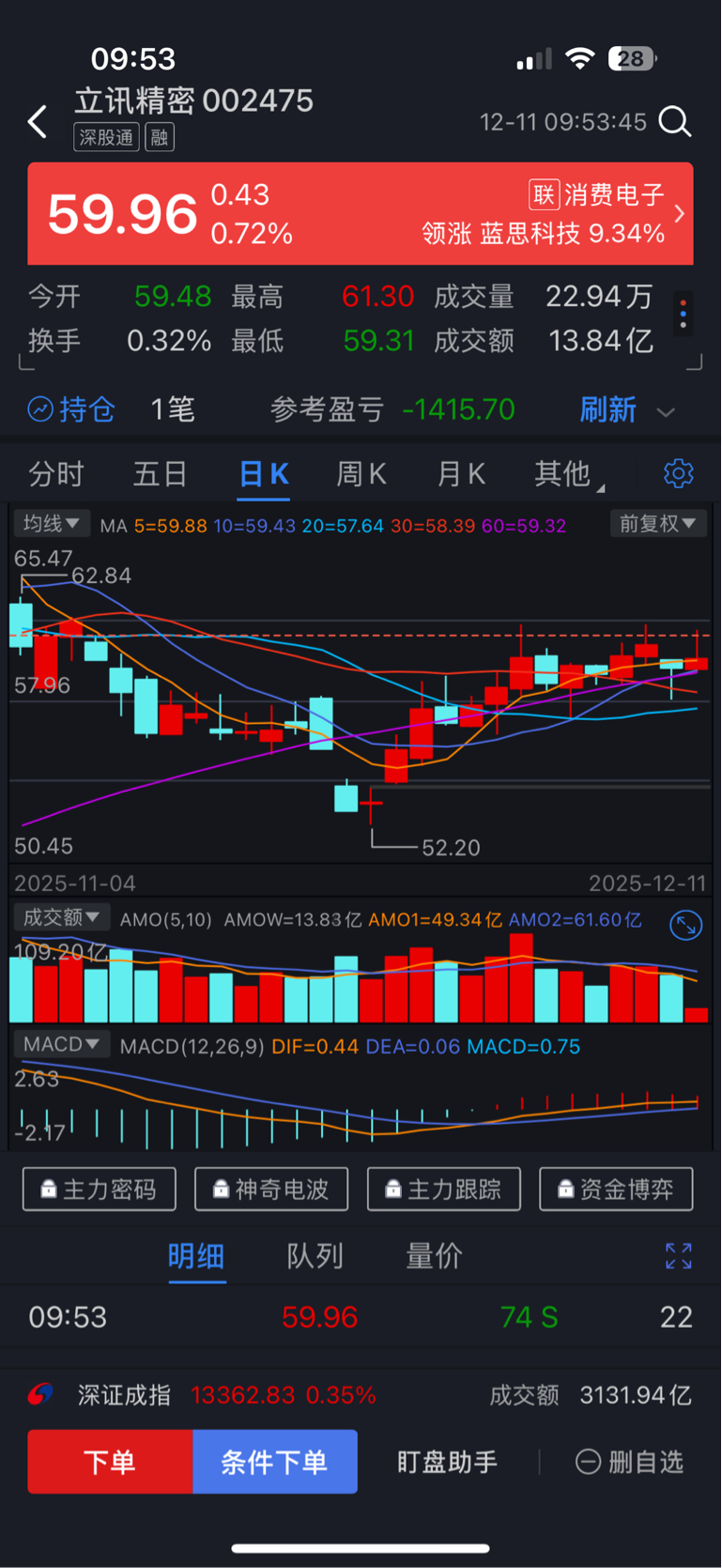Screen dimensions: 722x1568
Task: Open the MACD indicator dropdown
Action: click(x=62, y=1044)
